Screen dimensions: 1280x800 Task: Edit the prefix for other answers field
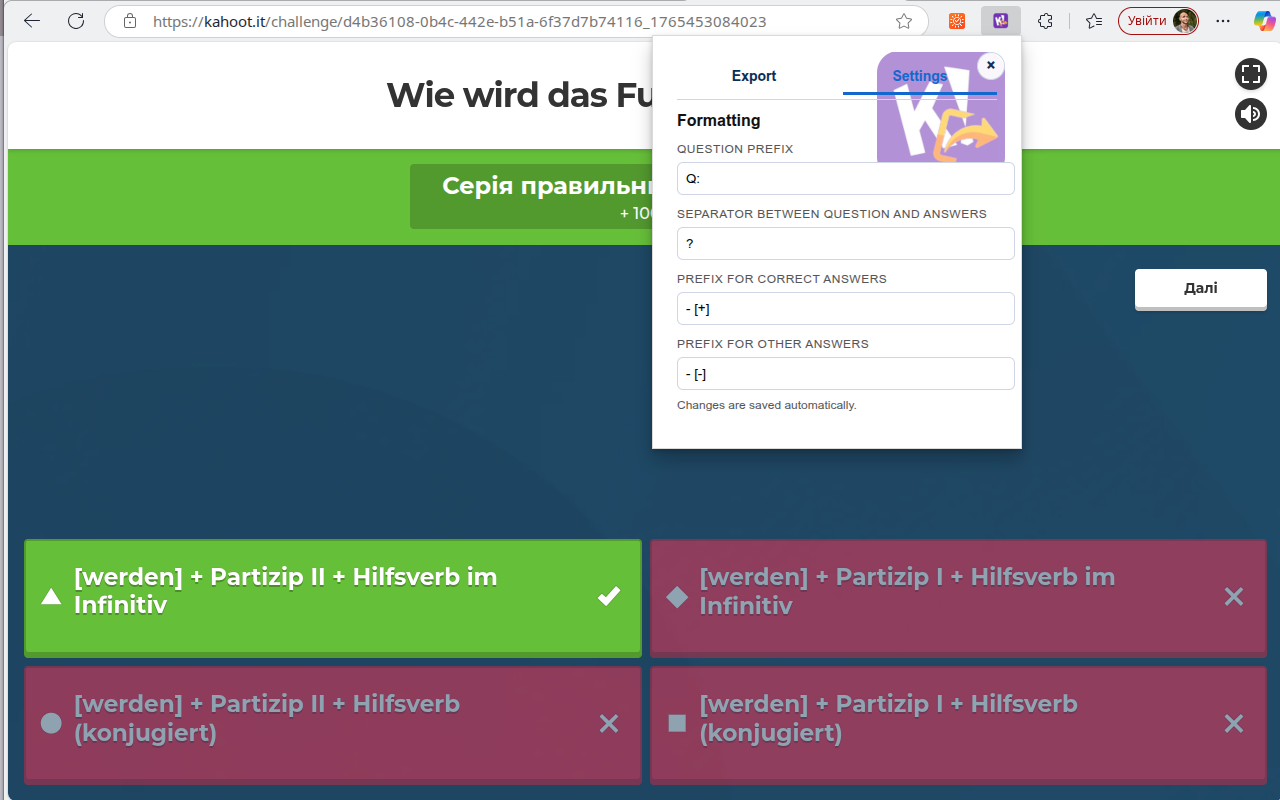846,374
